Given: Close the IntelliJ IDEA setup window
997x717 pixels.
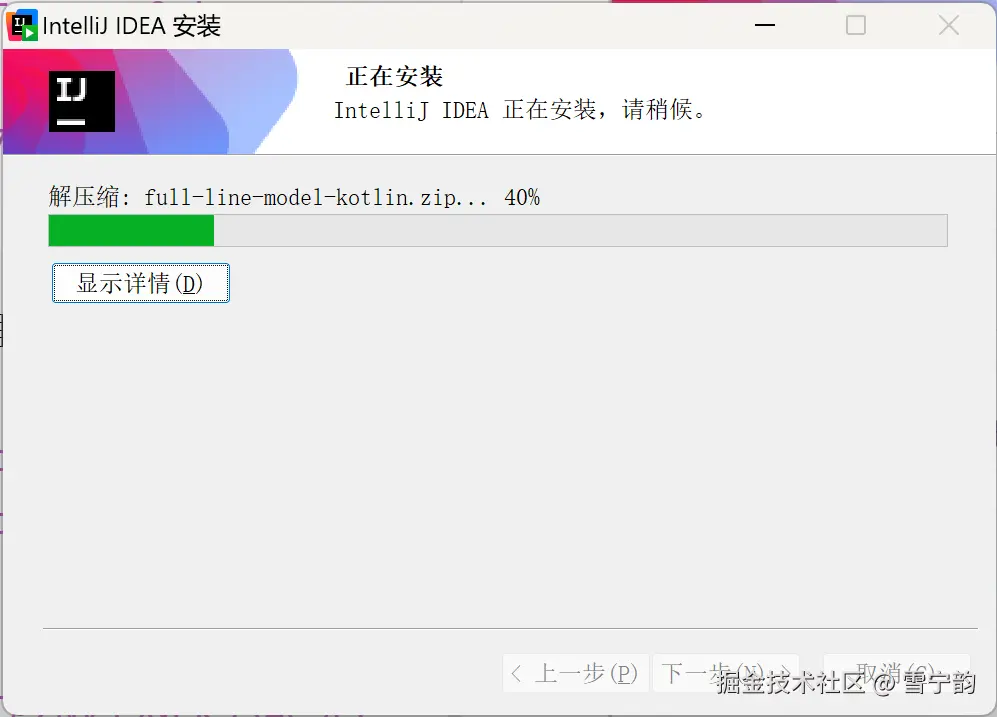Looking at the screenshot, I should 949,25.
